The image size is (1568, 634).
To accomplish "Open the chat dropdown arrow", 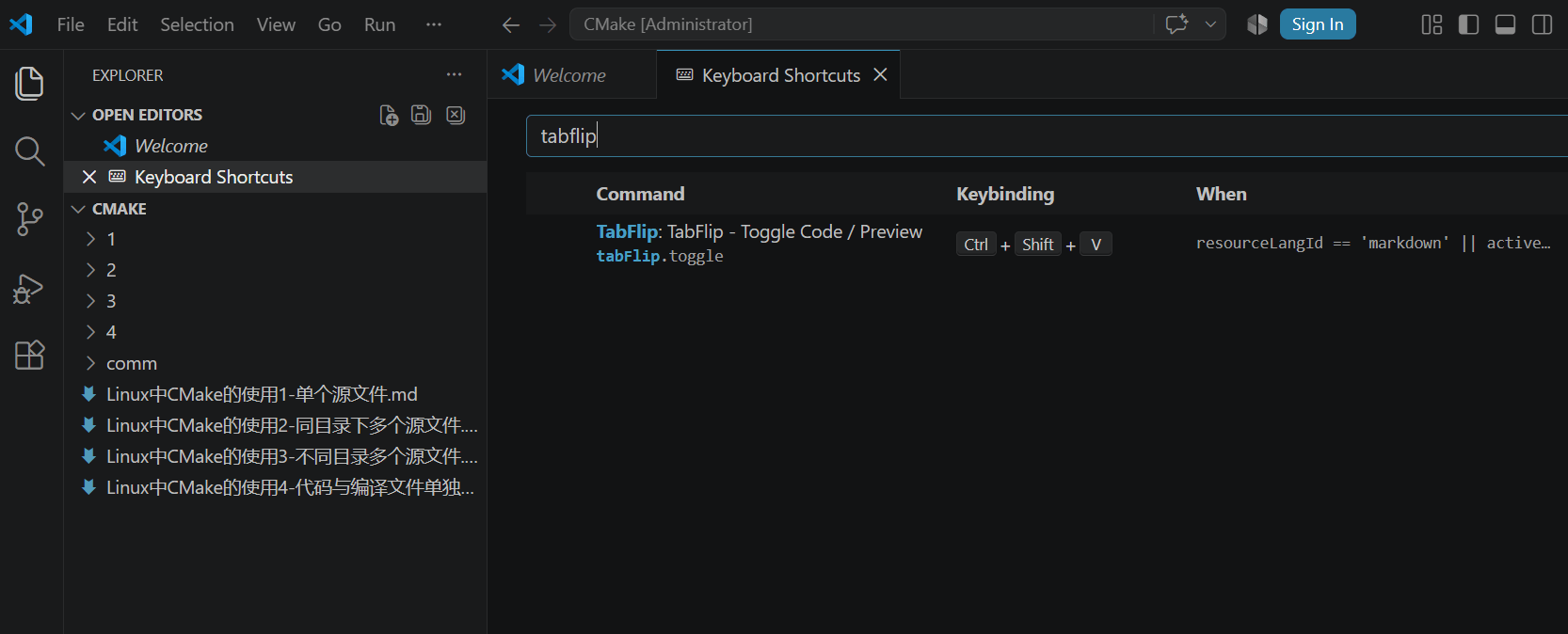I will coord(1210,24).
